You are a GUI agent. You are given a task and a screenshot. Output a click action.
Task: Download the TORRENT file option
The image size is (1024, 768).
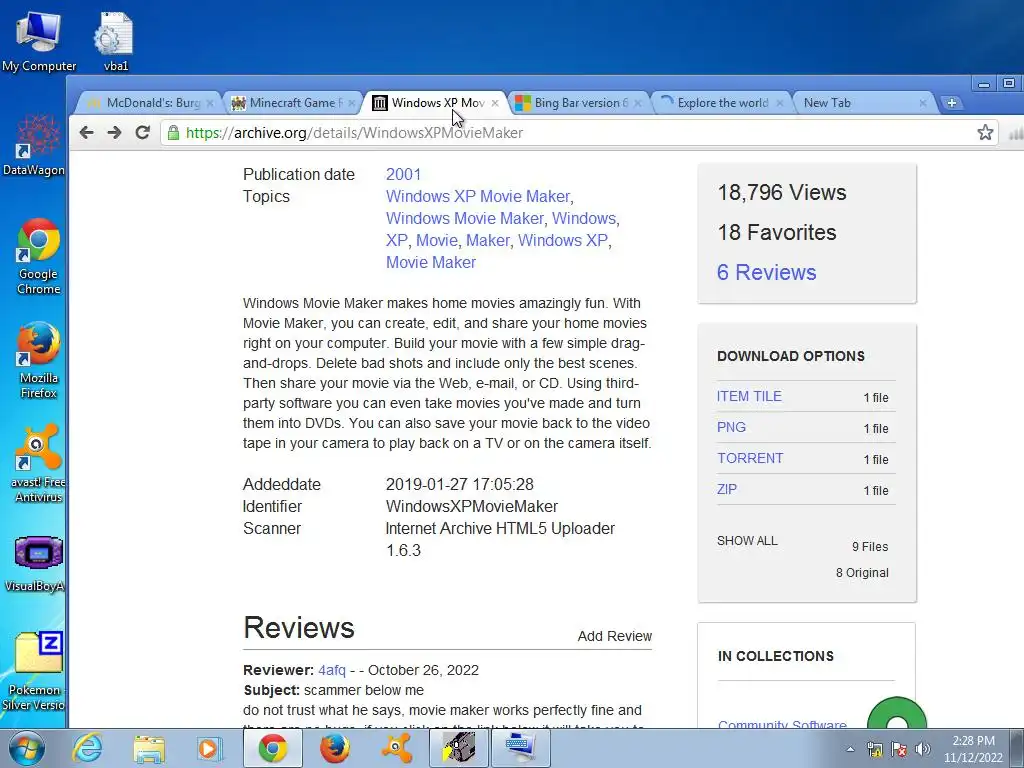(750, 458)
